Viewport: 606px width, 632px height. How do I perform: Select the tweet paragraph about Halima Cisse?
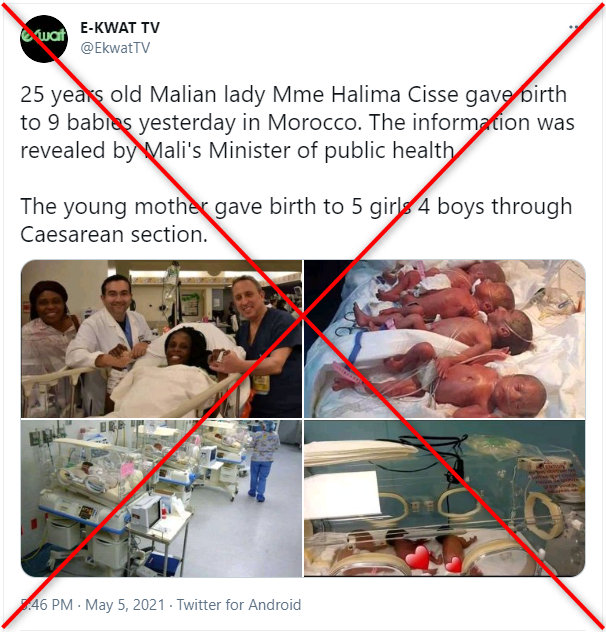coord(298,123)
